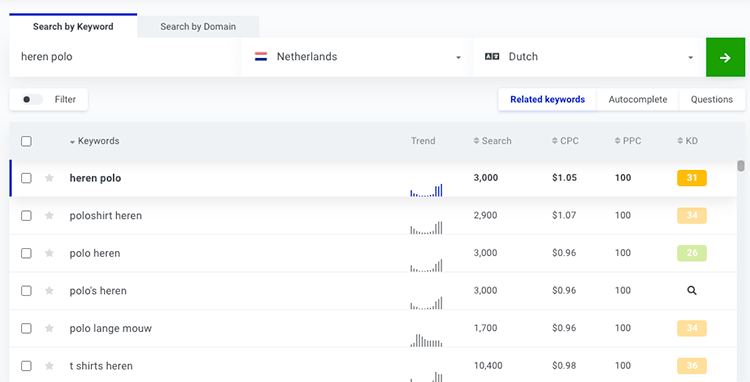Check the t shirts heren row checkbox
Screen dimensions: 750x382
[x=26, y=366]
